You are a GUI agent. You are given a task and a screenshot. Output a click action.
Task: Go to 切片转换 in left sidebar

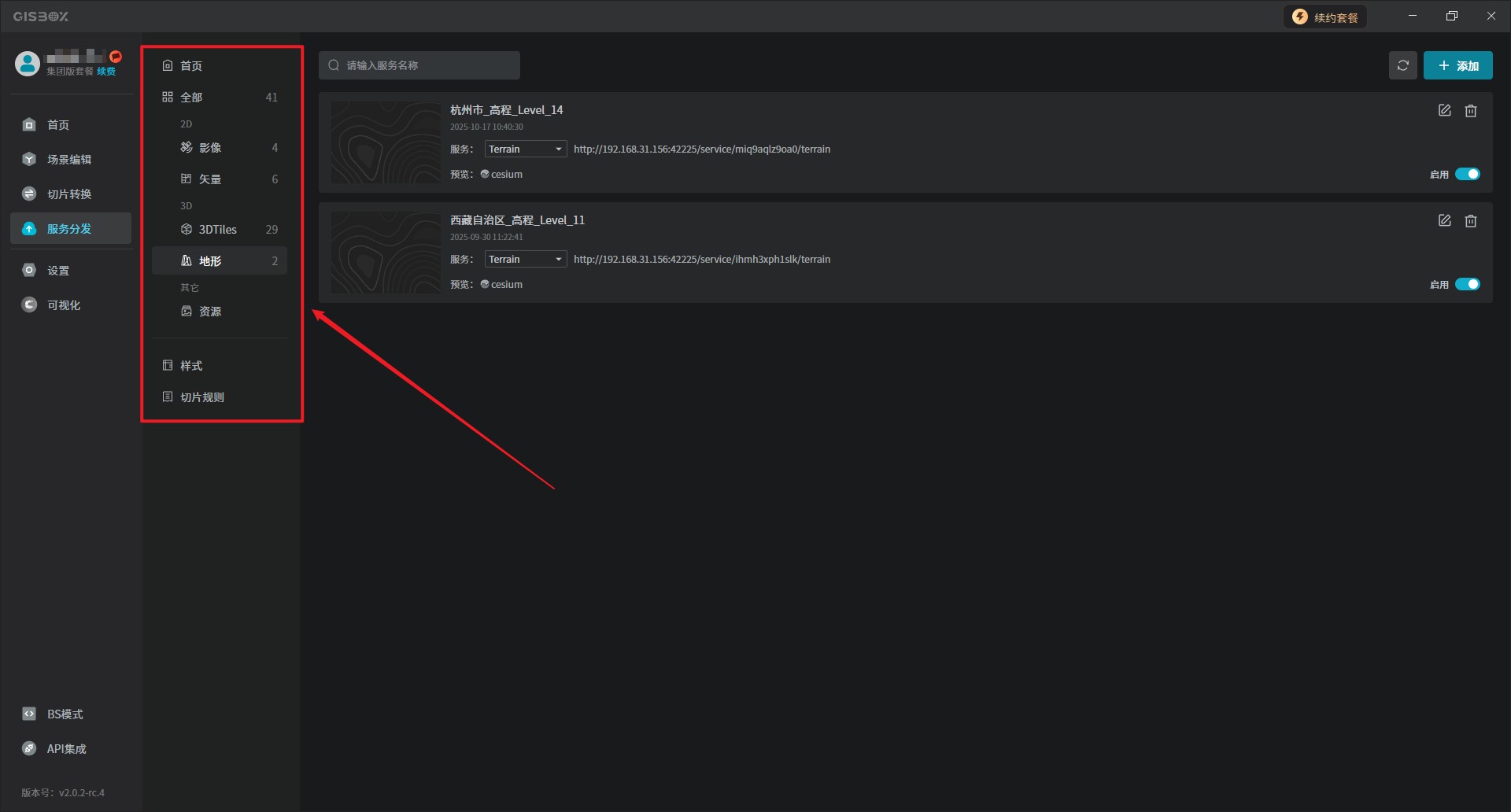pos(69,194)
